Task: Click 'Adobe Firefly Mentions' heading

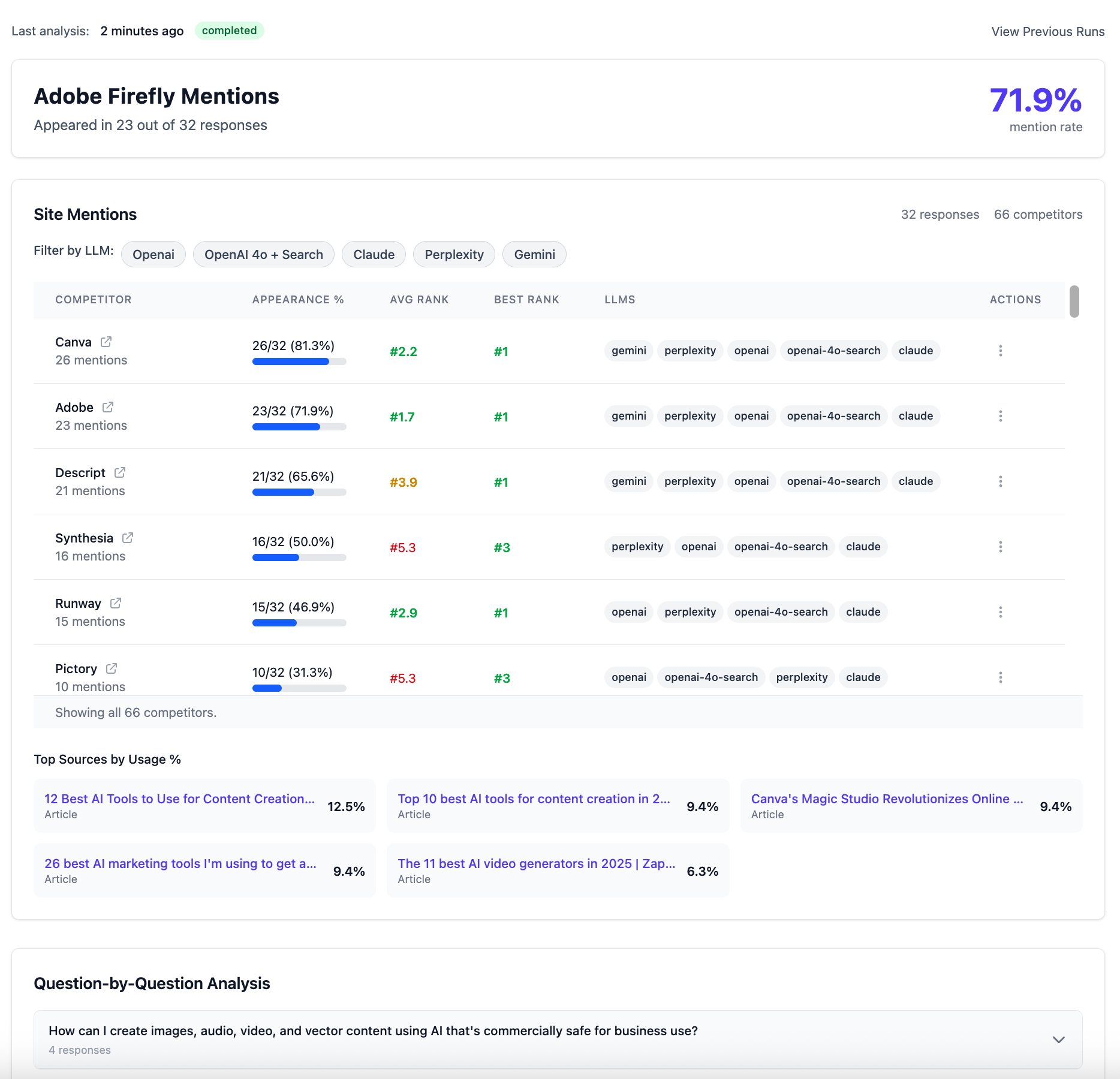Action: point(156,97)
